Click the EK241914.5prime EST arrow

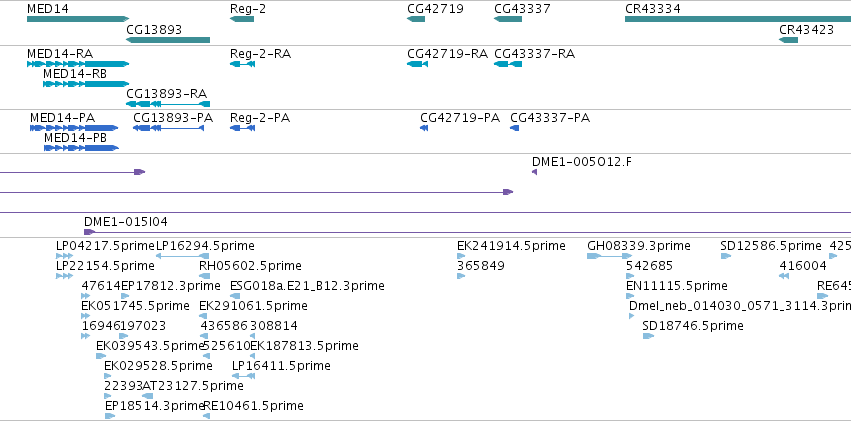[461, 256]
